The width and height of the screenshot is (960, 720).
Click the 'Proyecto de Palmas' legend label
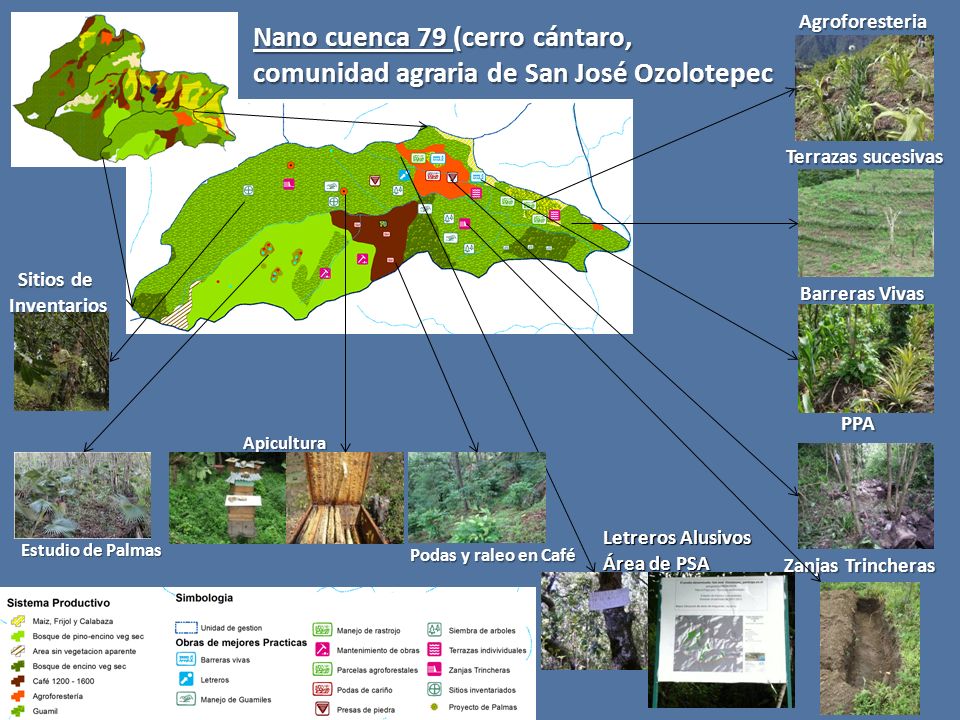coord(483,707)
